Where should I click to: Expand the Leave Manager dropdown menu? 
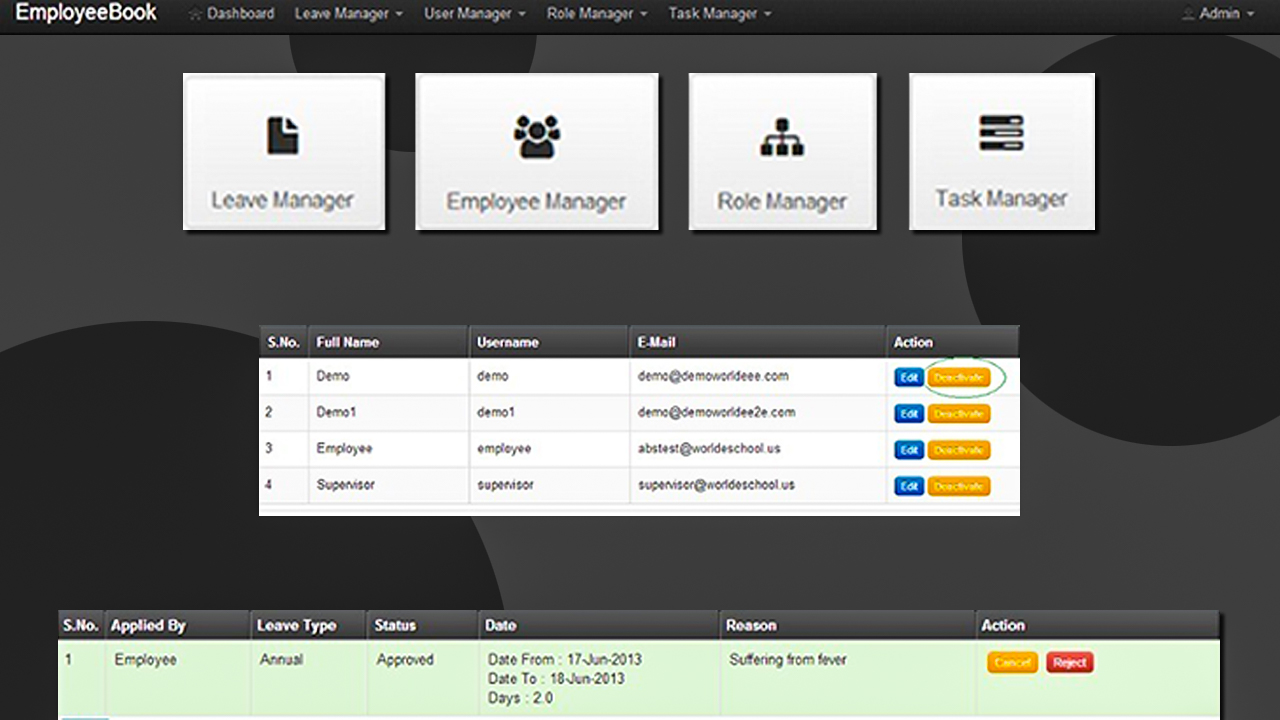348,14
